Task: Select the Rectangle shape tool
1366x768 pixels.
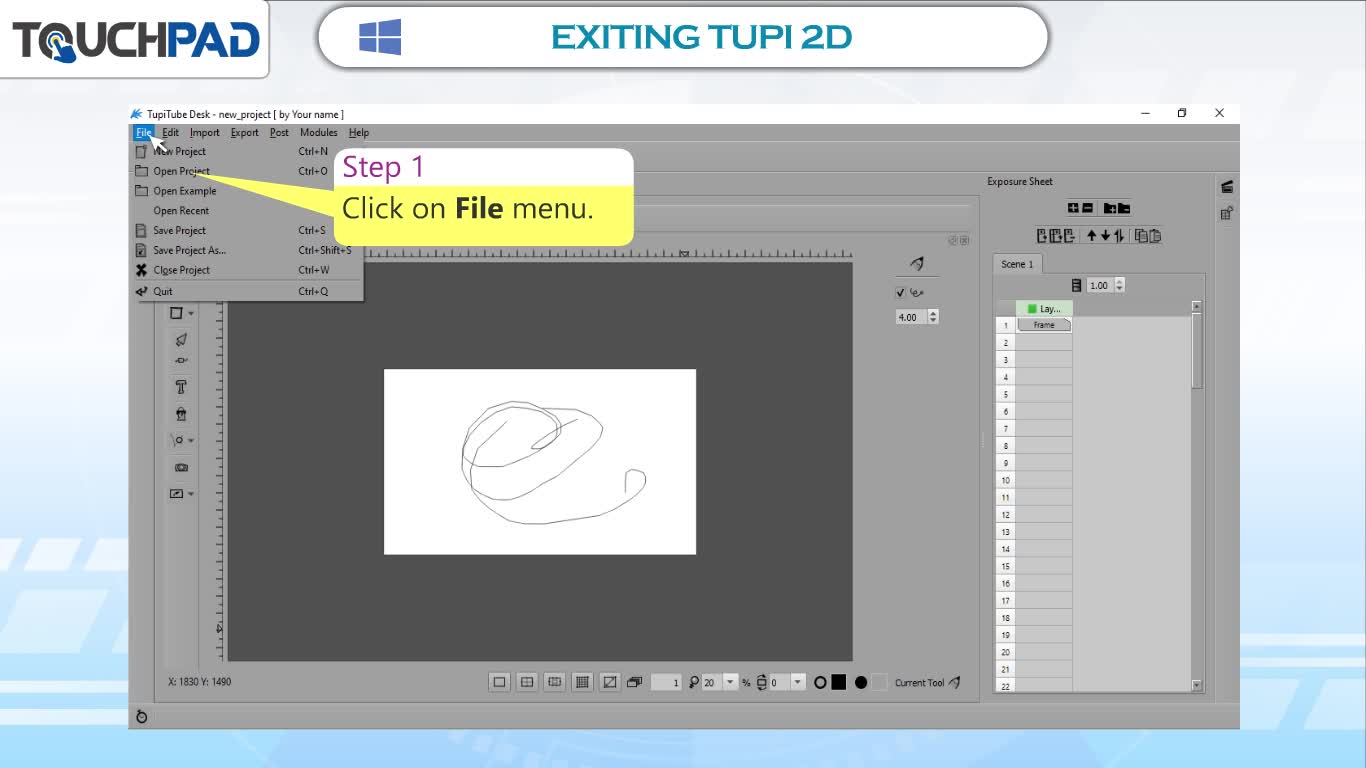Action: coord(177,313)
